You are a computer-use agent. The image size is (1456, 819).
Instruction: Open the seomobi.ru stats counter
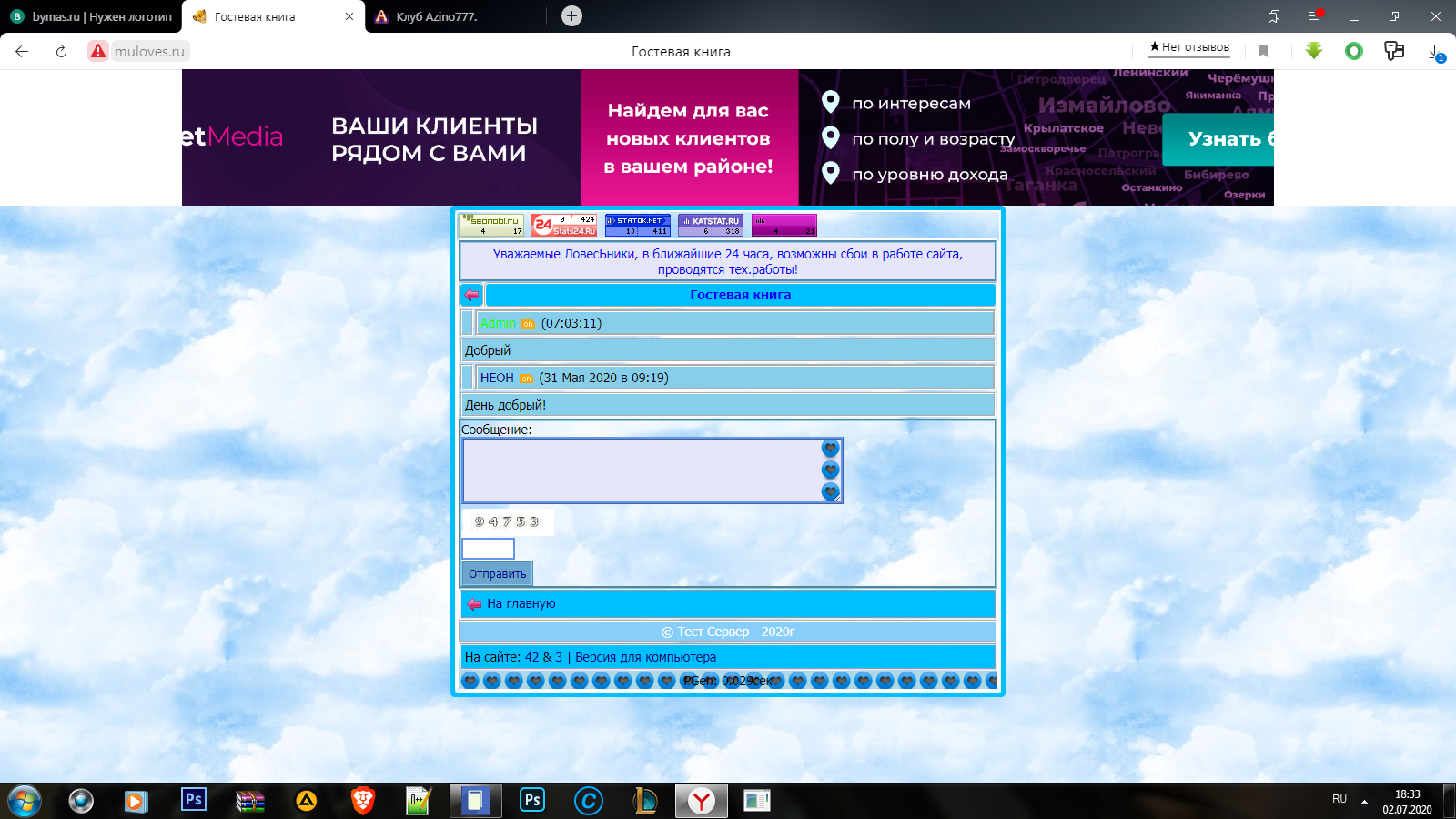click(491, 225)
